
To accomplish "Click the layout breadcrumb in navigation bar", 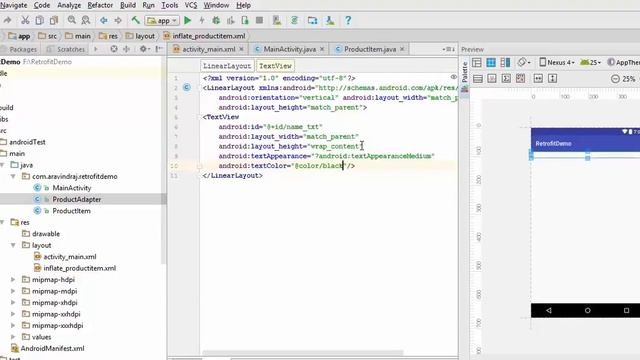I will 140,36.
